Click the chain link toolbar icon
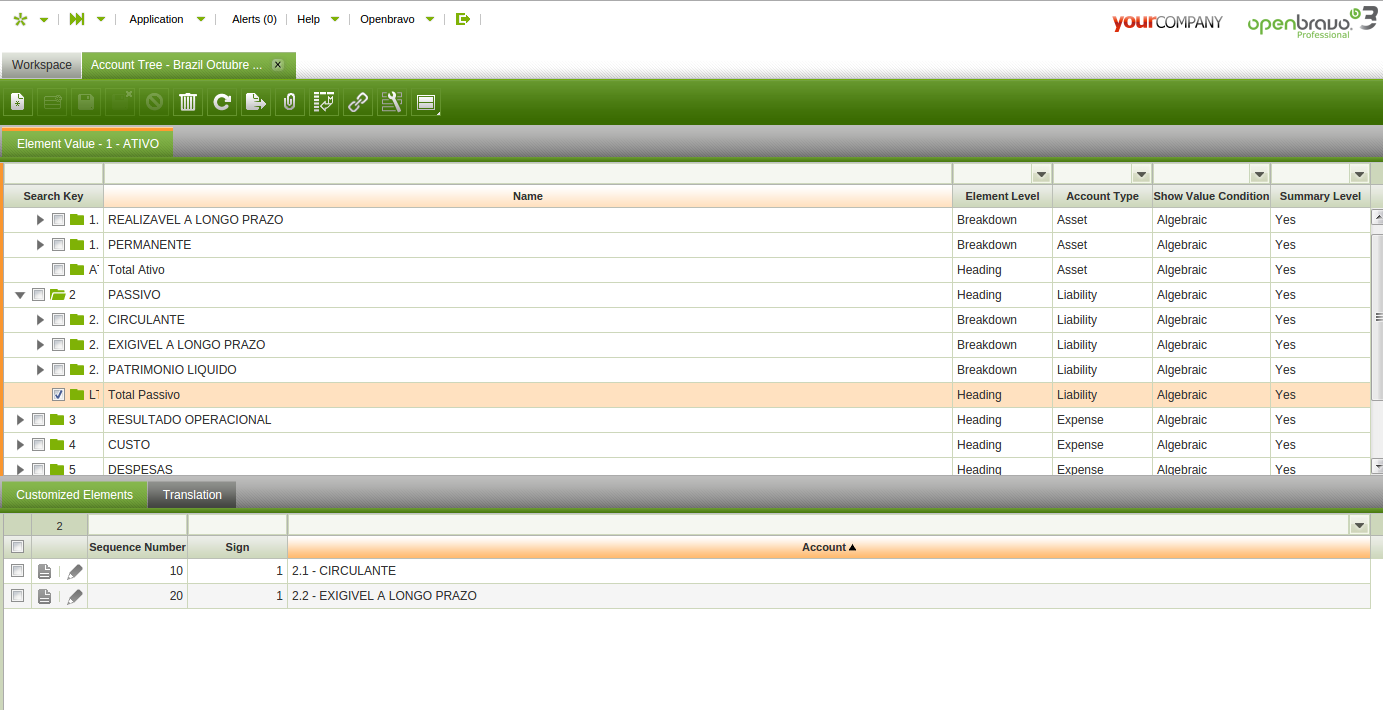 point(357,102)
